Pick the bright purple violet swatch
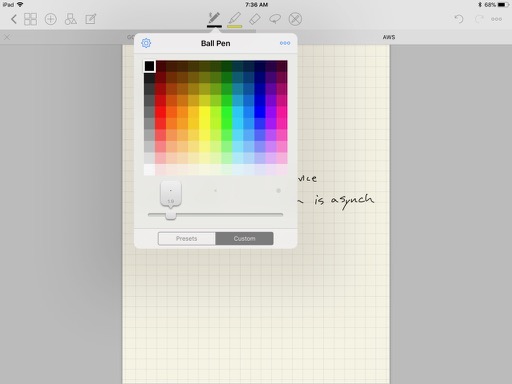 tap(271, 112)
